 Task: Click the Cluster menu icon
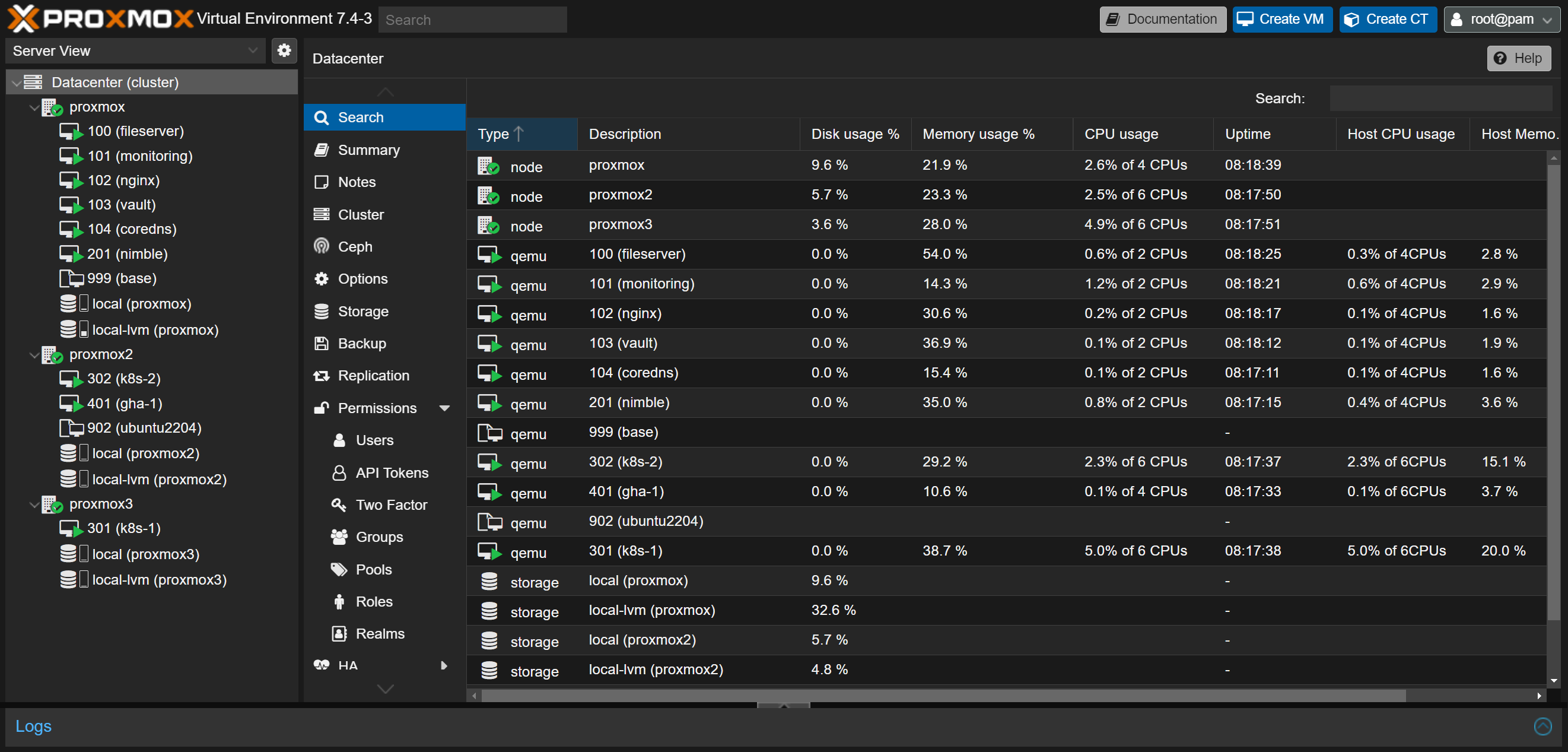click(322, 214)
